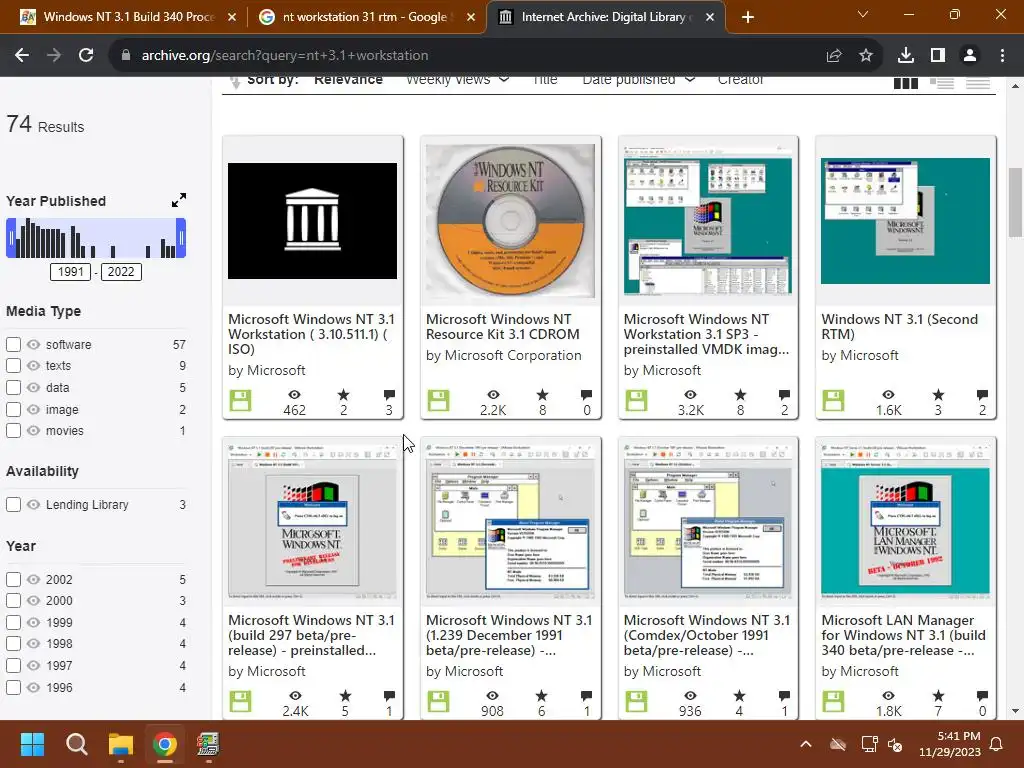Open the tab search chevron
The height and width of the screenshot is (768, 1024).
tap(863, 14)
